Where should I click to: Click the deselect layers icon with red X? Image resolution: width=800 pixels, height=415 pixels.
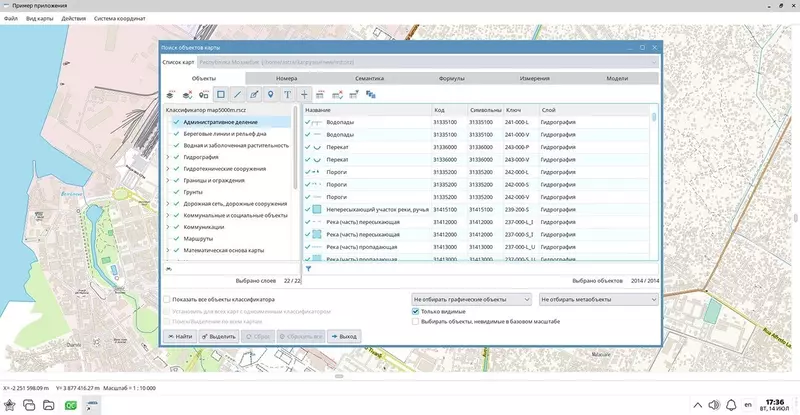pos(187,94)
